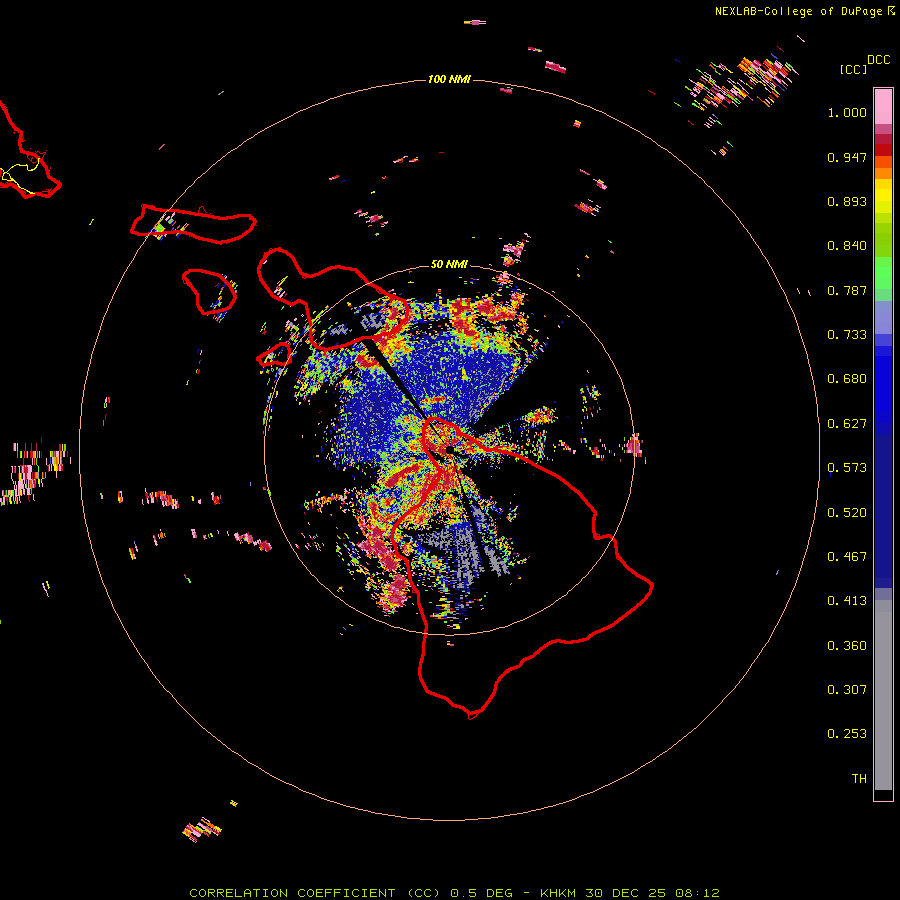Click the 0.680 scale value
This screenshot has width=900, height=900.
(x=847, y=379)
